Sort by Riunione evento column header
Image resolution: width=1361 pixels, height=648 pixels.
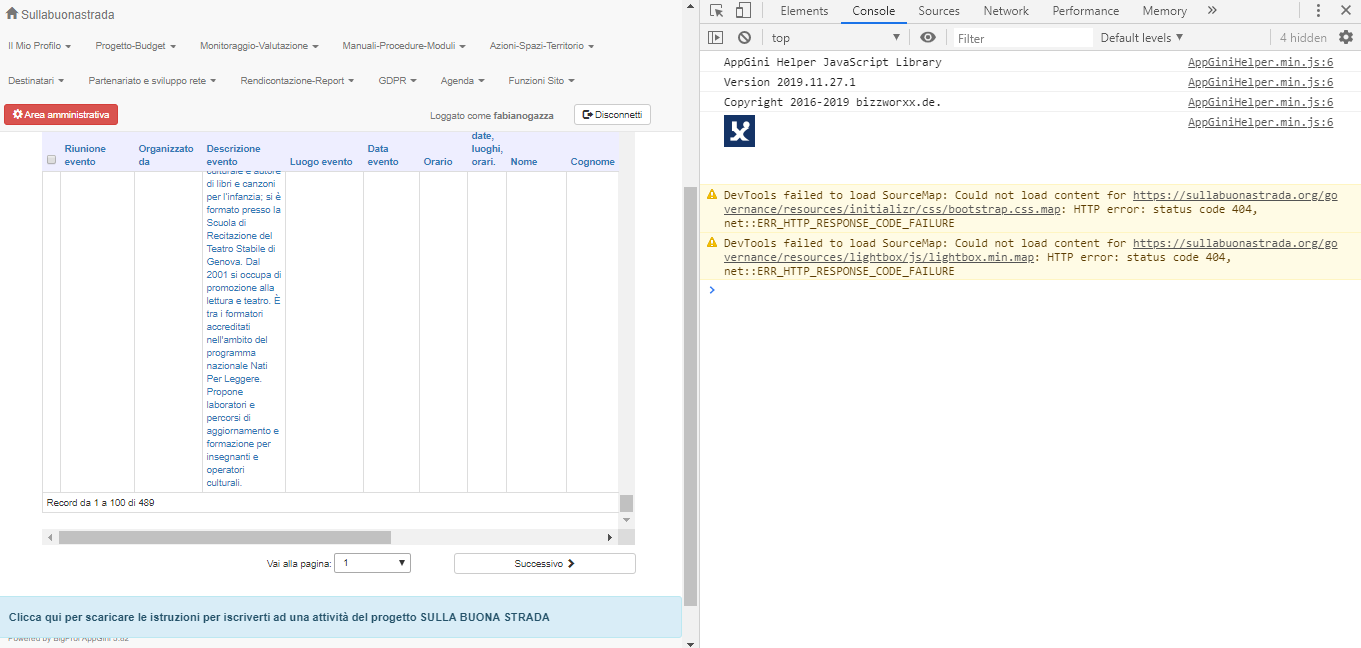(85, 155)
